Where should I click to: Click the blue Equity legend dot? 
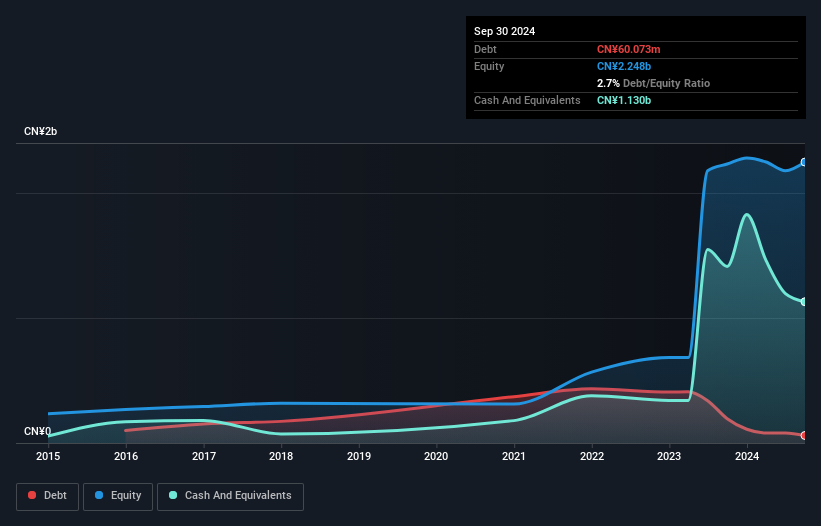(99, 495)
